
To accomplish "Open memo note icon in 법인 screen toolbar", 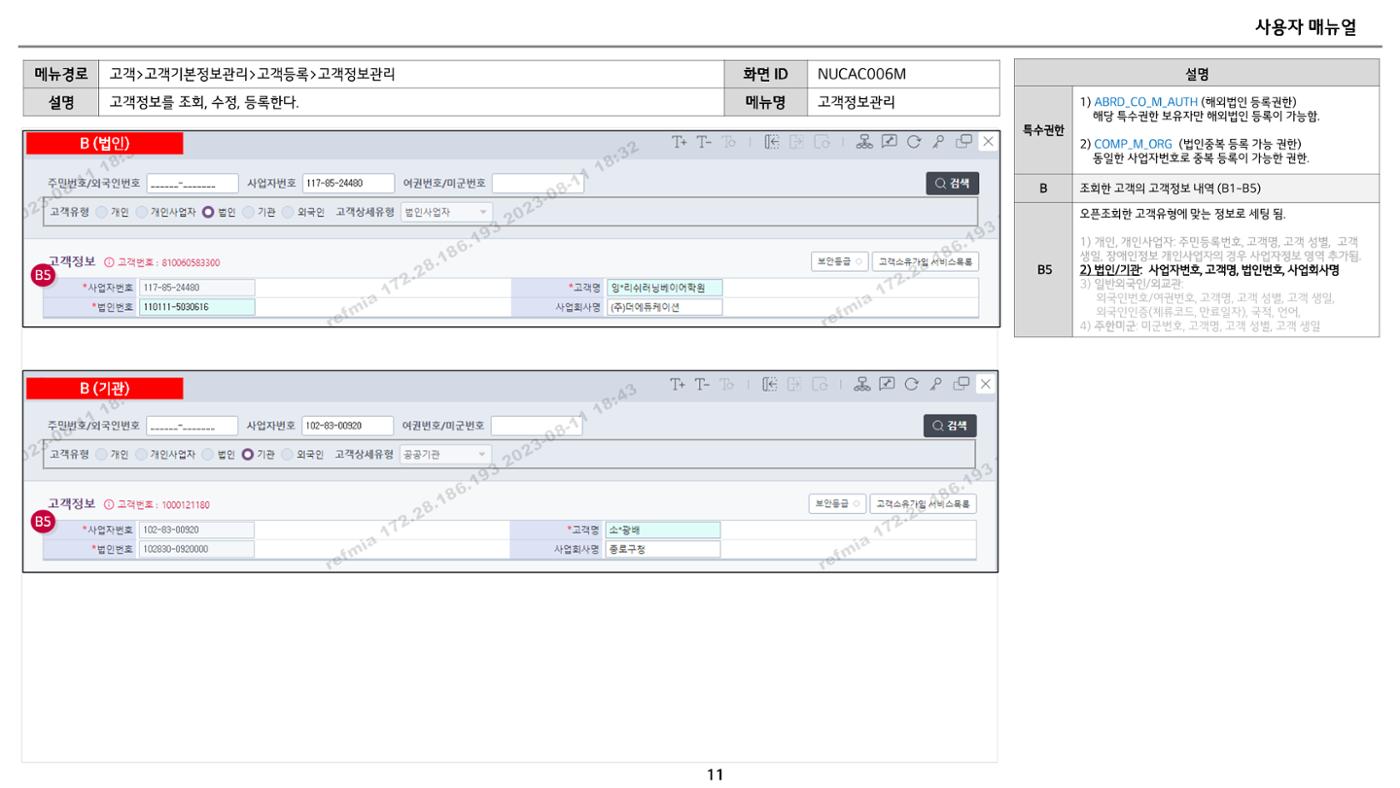I will tap(889, 142).
